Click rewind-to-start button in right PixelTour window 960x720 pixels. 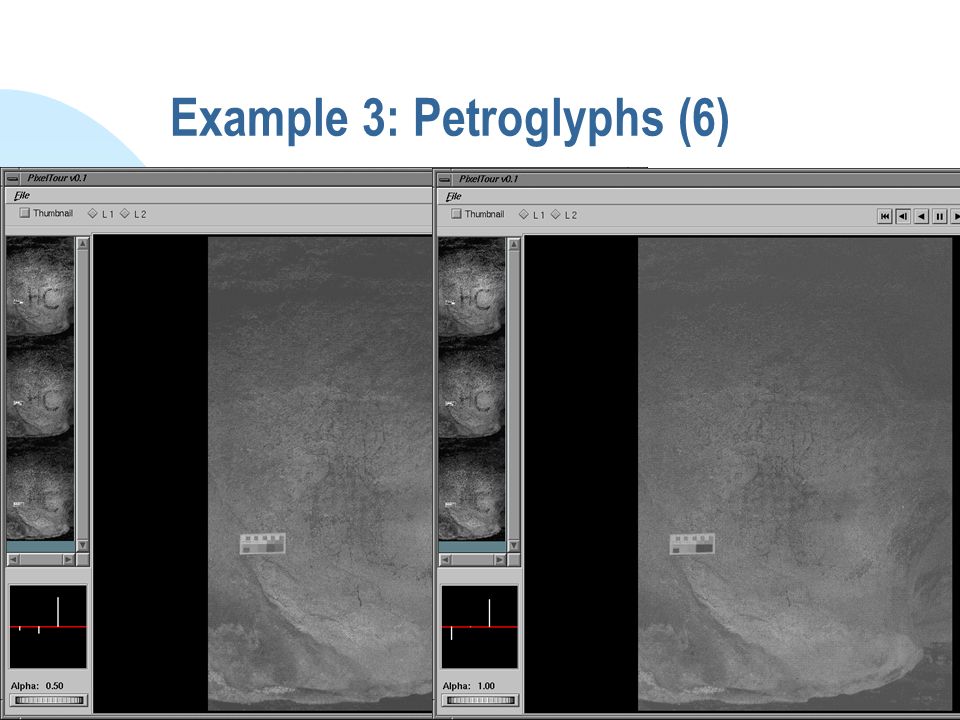tap(884, 216)
